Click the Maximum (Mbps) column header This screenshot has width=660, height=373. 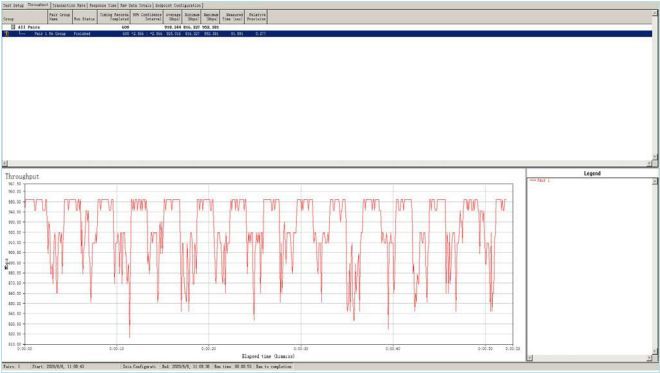(210, 17)
